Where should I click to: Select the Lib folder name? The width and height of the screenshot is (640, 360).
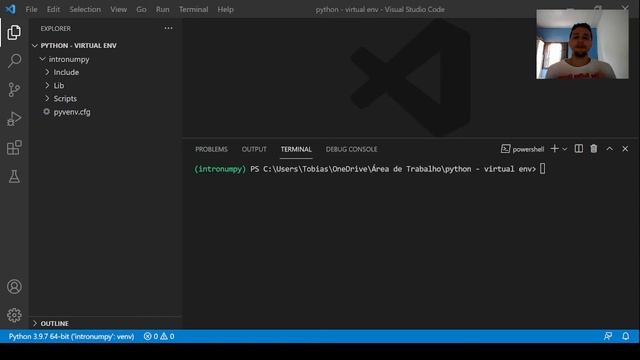(59, 85)
